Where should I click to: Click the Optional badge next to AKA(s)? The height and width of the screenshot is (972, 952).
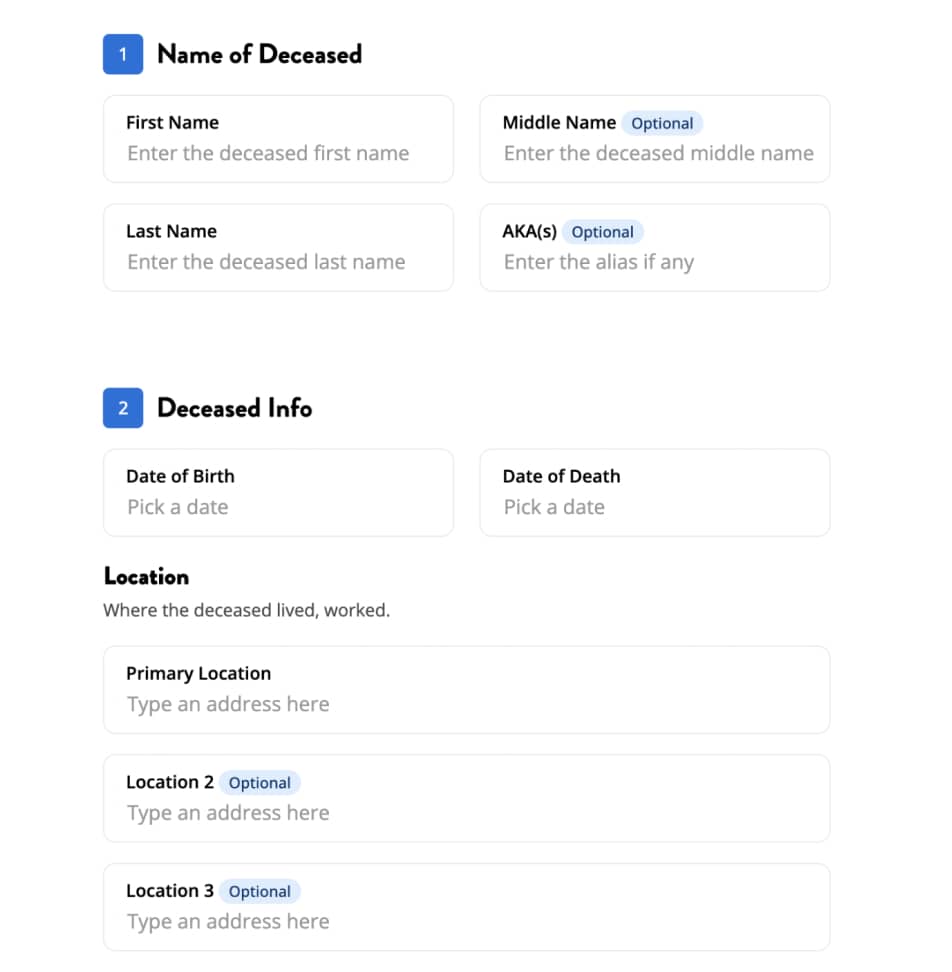point(602,232)
